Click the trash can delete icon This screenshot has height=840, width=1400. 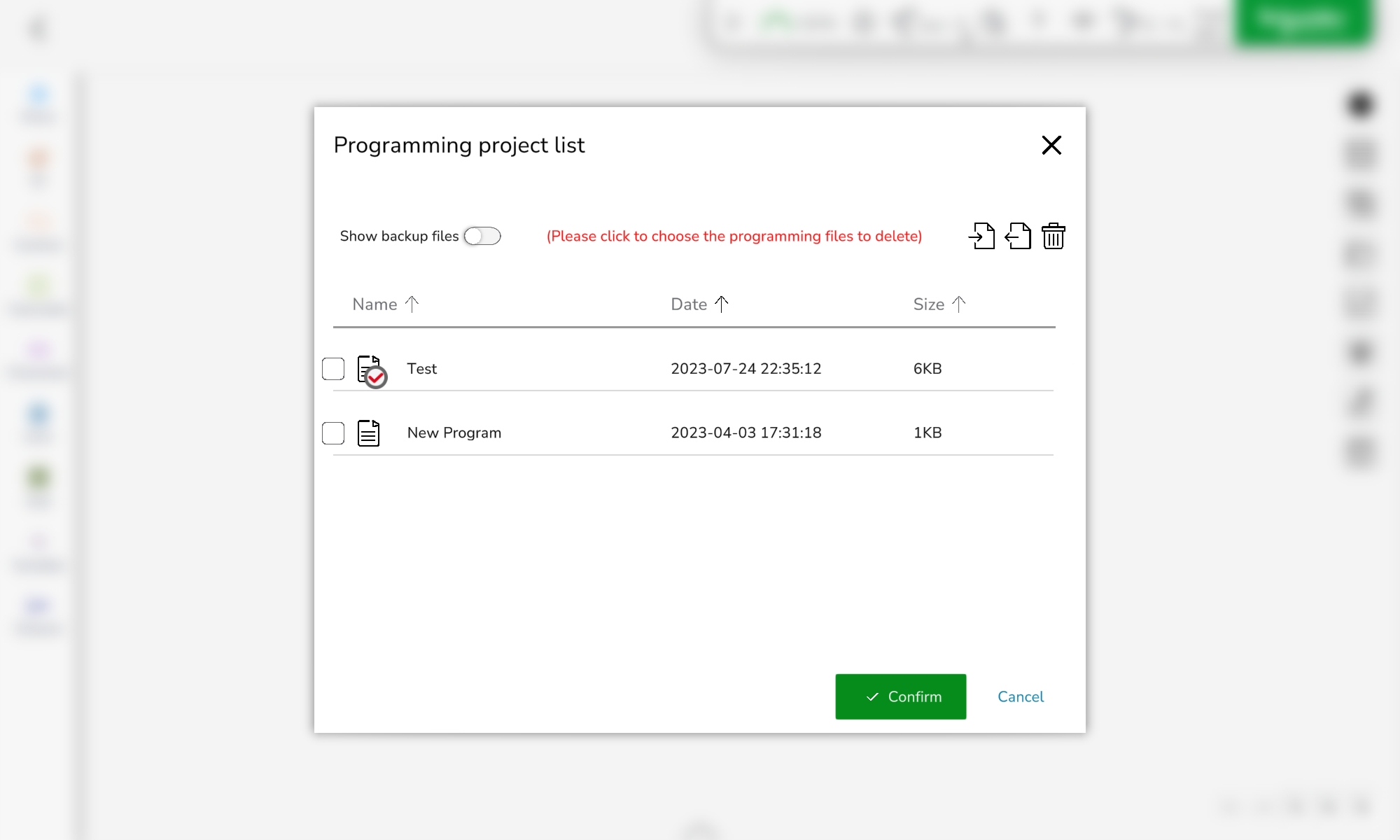coord(1053,236)
